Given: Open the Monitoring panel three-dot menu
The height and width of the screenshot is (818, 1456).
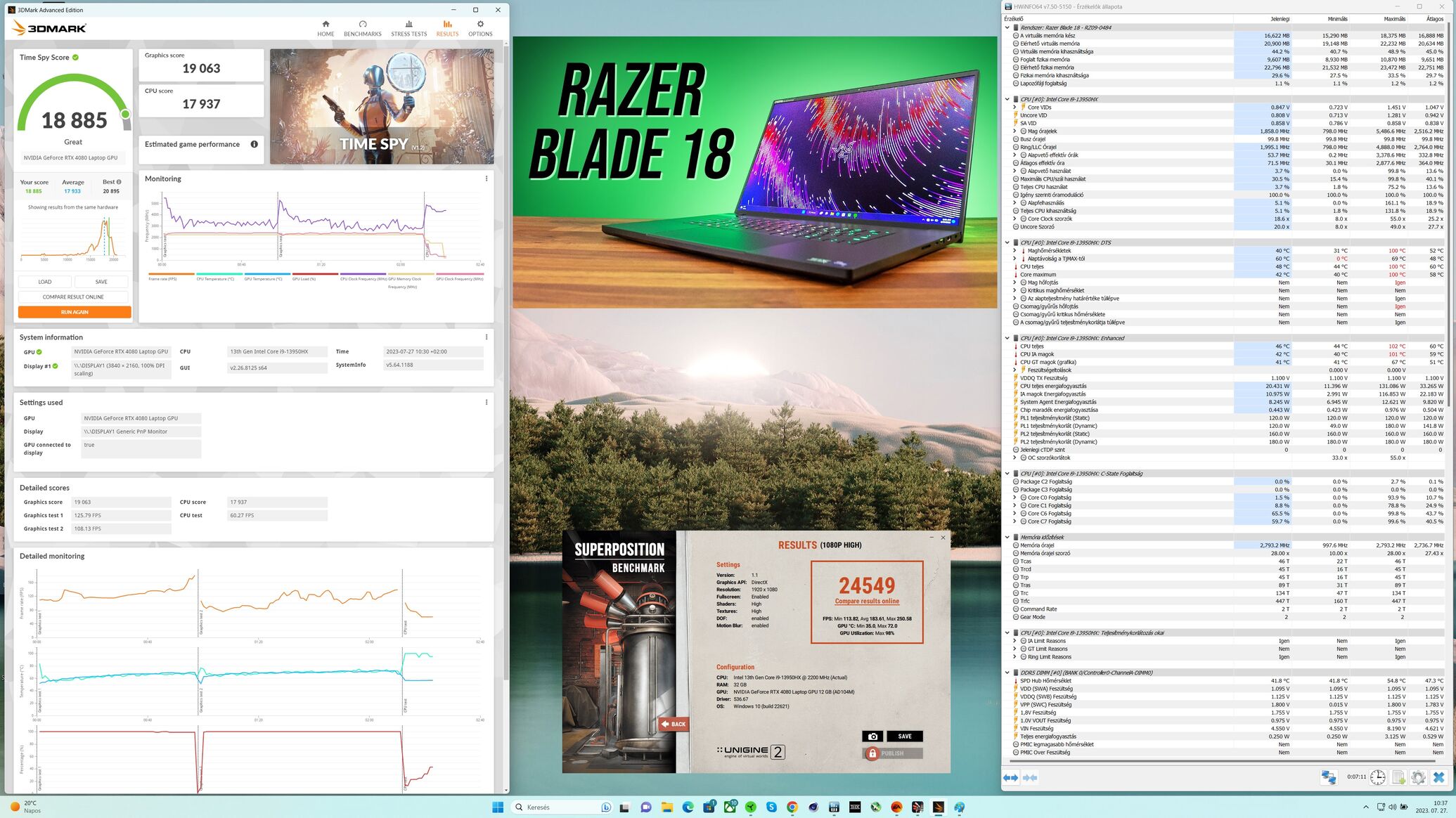Looking at the screenshot, I should click(x=487, y=178).
